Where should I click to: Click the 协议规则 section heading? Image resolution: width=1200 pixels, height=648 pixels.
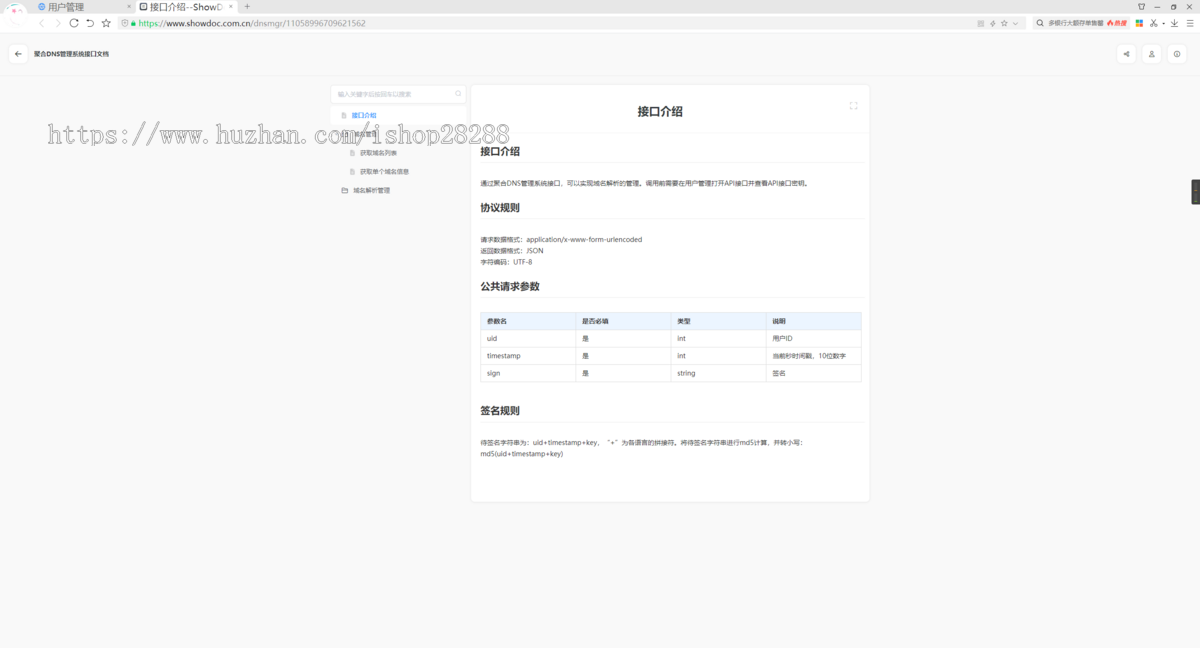(x=500, y=208)
